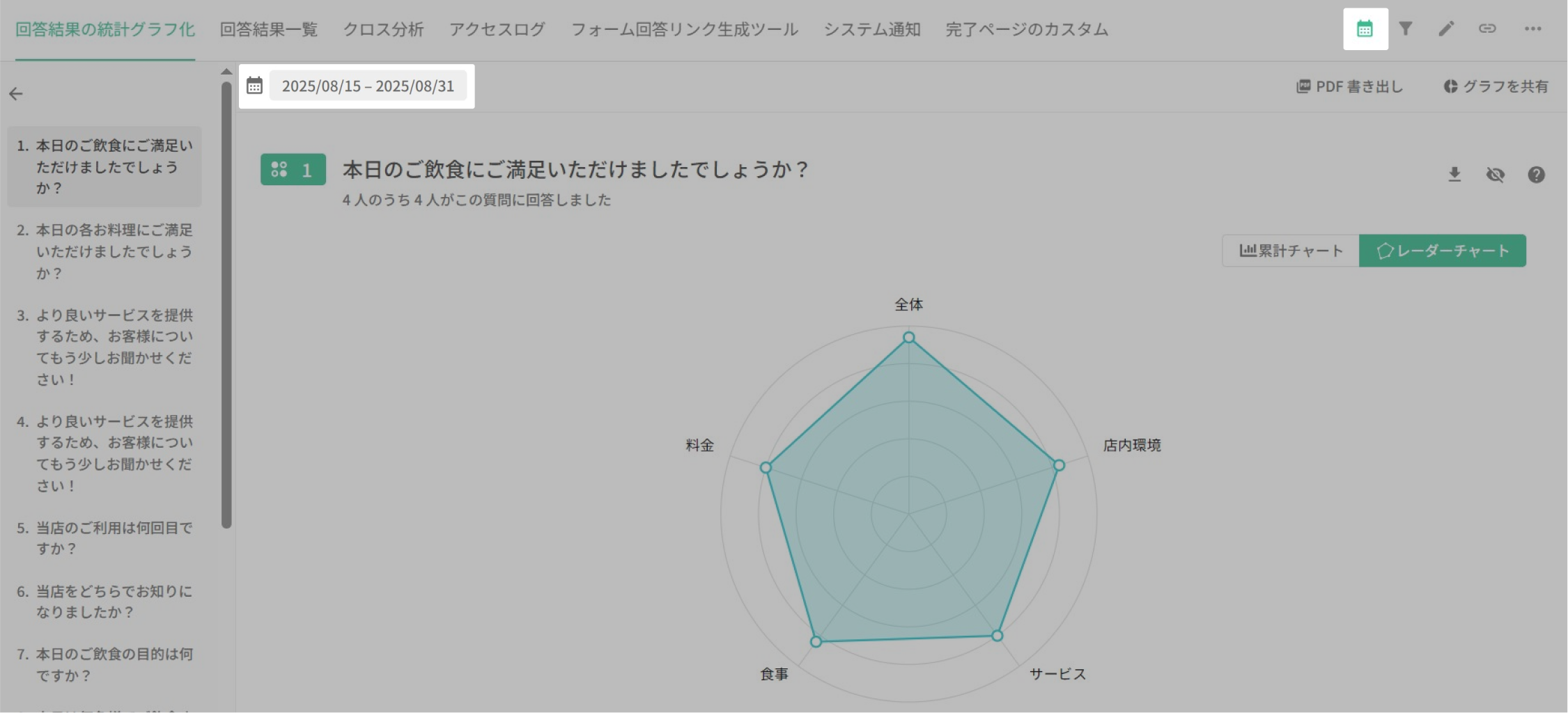Click the question 1 title text
The height and width of the screenshot is (713, 1568).
(x=575, y=169)
